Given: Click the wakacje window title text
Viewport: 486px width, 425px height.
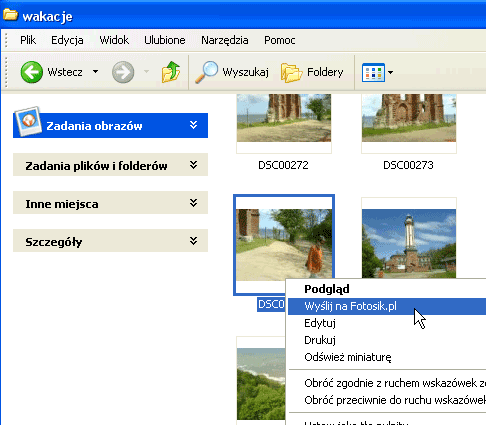Looking at the screenshot, I should tap(47, 16).
